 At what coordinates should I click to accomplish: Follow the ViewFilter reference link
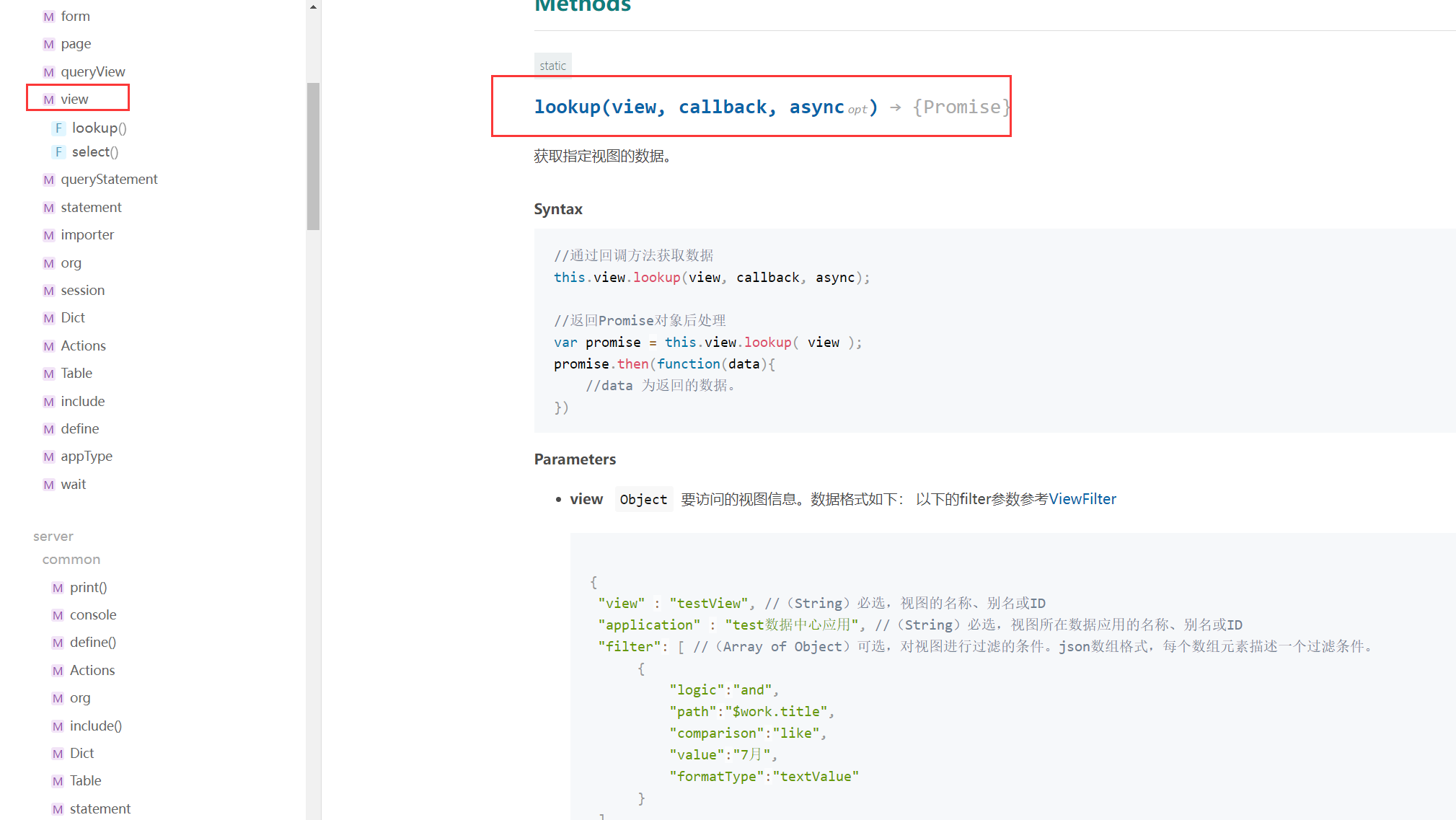pos(1082,499)
